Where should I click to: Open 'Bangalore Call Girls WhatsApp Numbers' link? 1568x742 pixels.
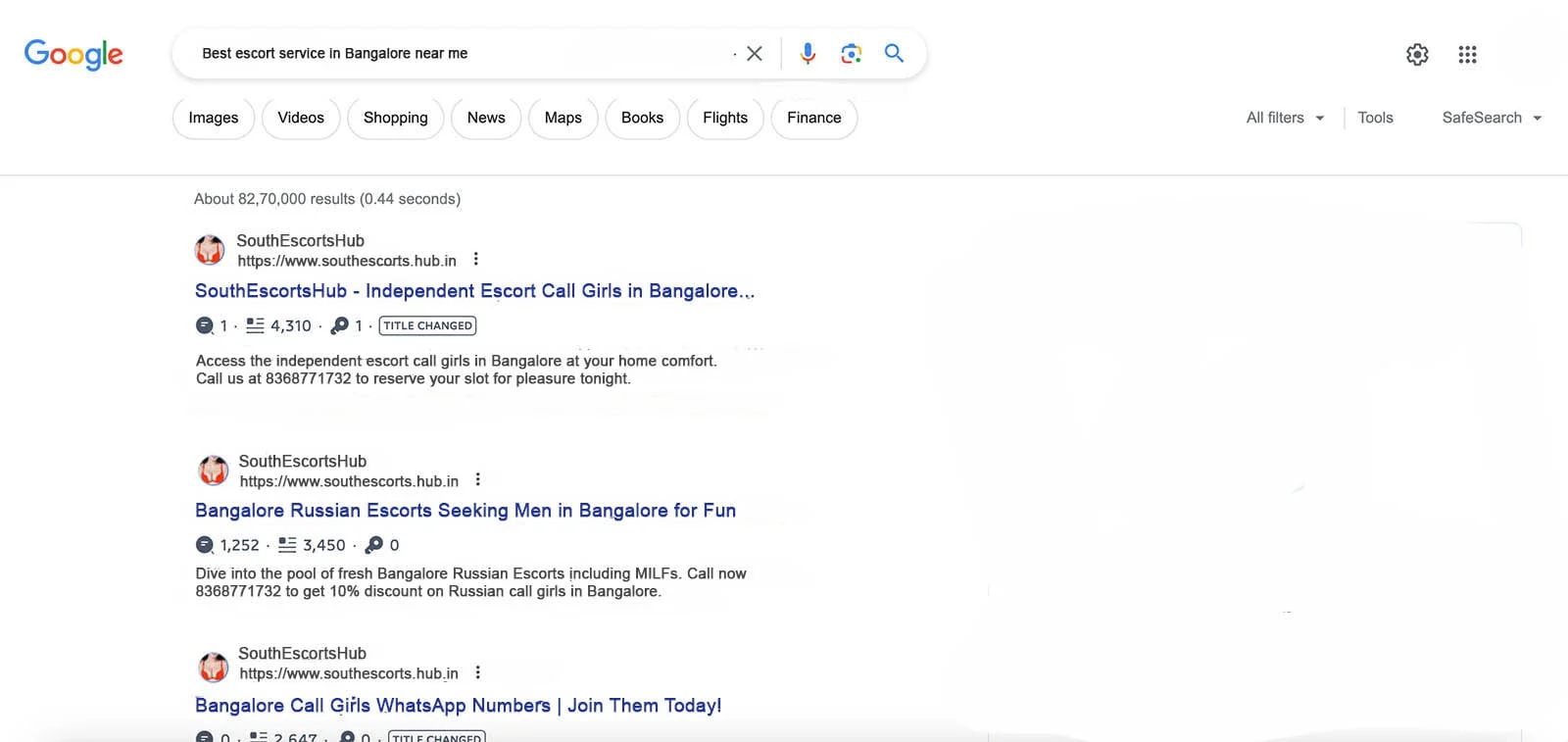pyautogui.click(x=458, y=706)
